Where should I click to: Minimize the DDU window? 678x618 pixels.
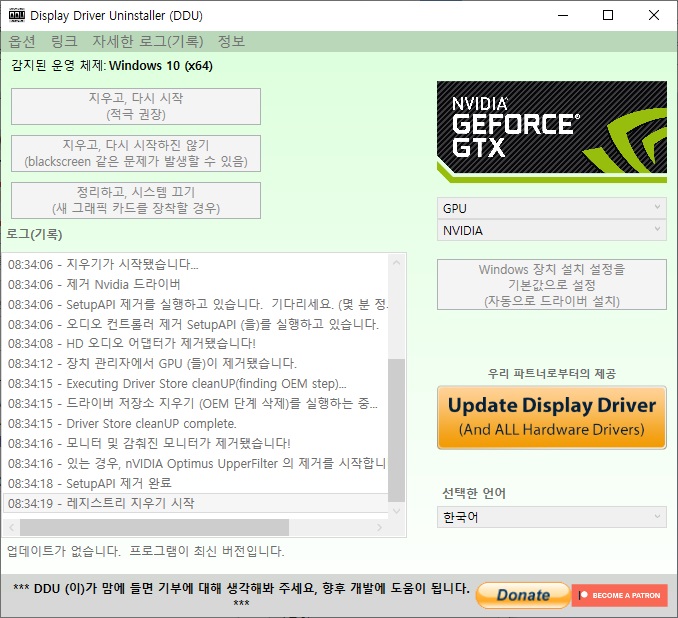(x=563, y=15)
